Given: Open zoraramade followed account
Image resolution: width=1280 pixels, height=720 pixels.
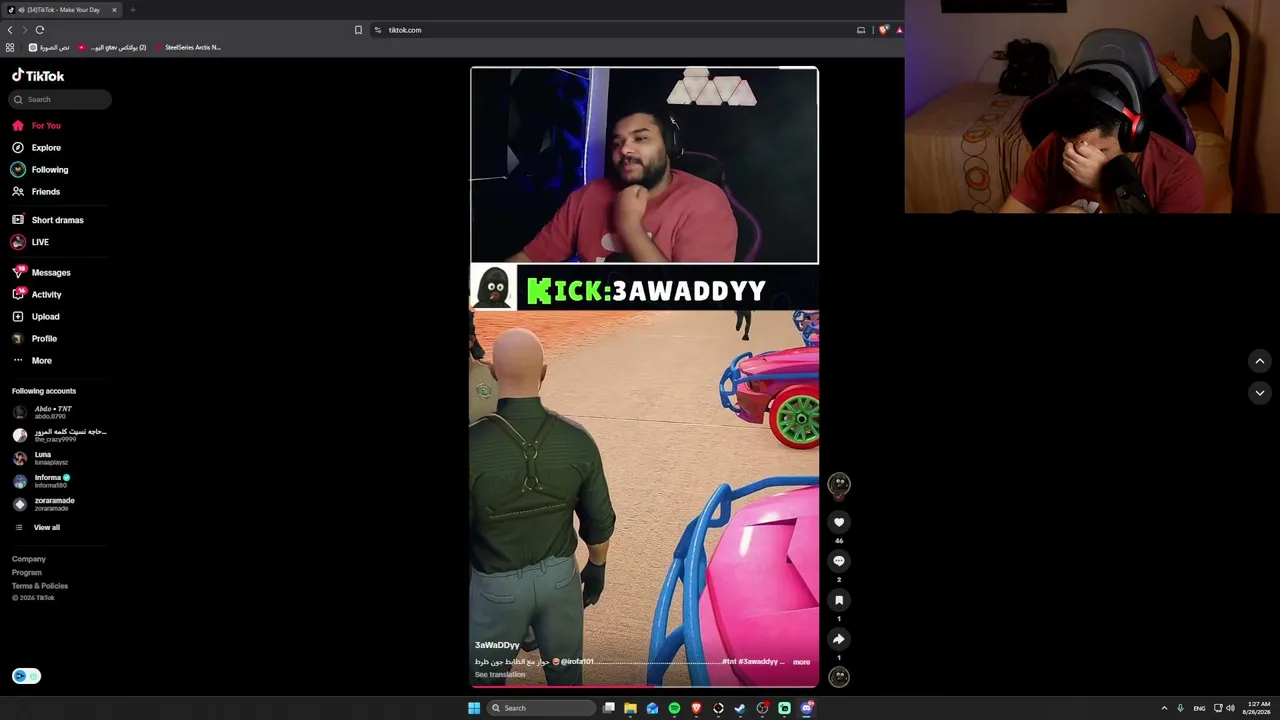Looking at the screenshot, I should tap(44, 504).
